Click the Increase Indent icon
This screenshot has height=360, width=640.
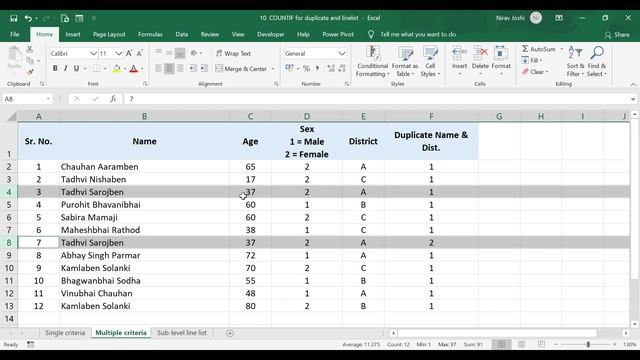[x=204, y=69]
